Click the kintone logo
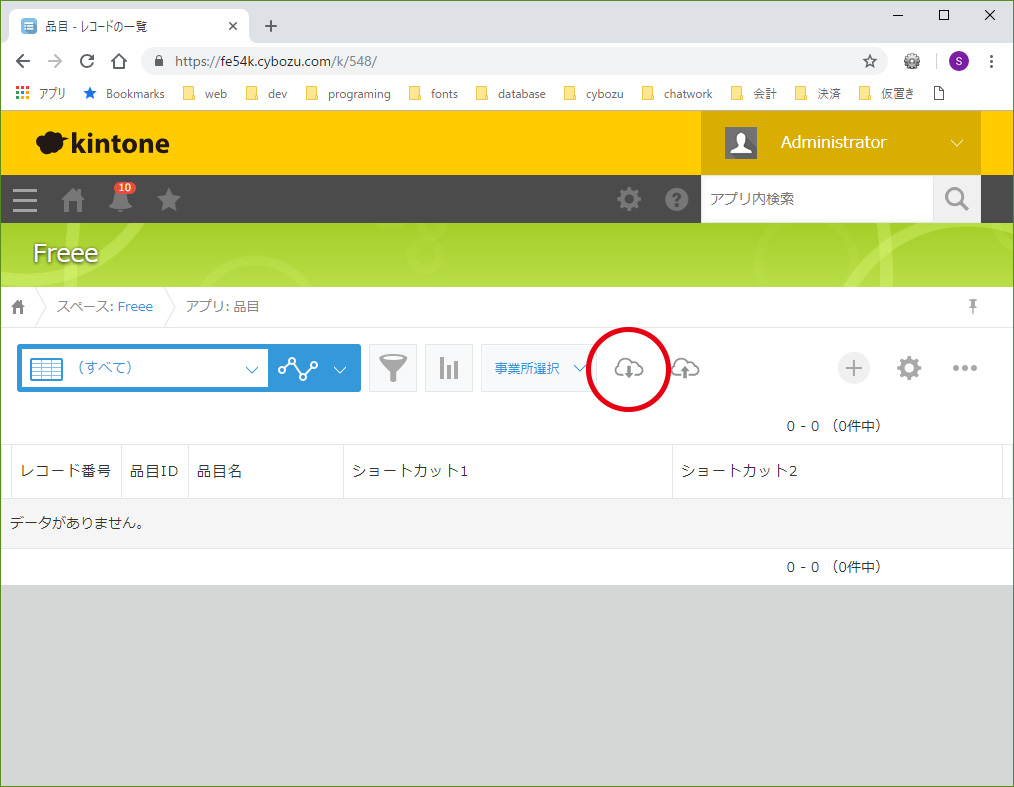Image resolution: width=1014 pixels, height=787 pixels. [x=103, y=143]
